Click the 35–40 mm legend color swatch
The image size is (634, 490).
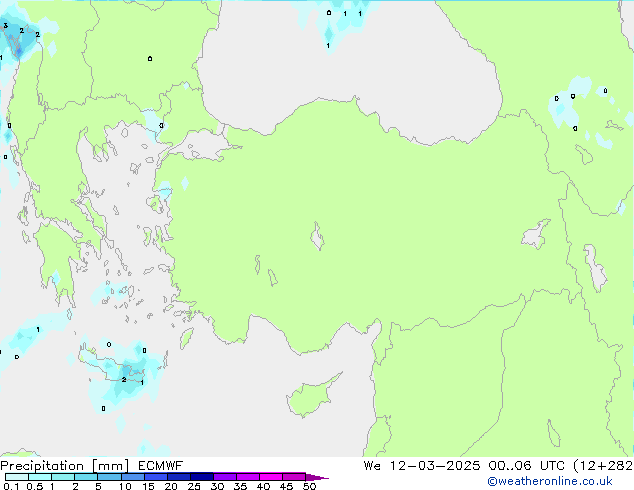coord(248,477)
